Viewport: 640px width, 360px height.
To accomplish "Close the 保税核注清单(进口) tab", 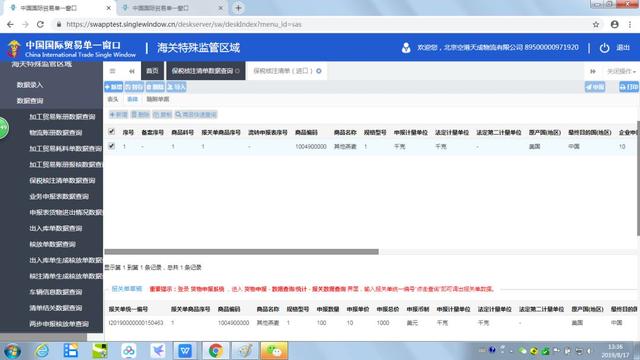I will coord(319,71).
